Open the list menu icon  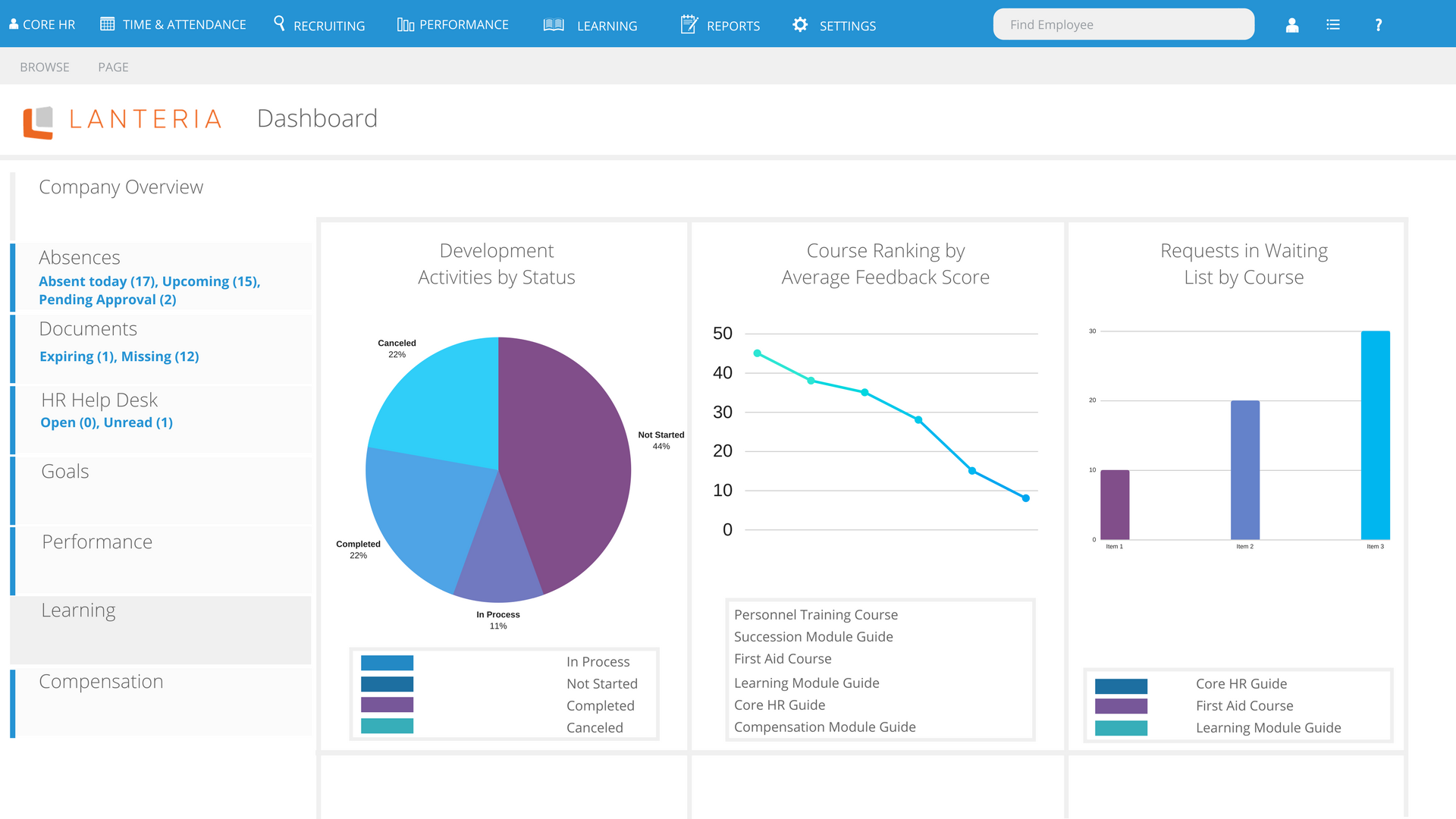1333,25
